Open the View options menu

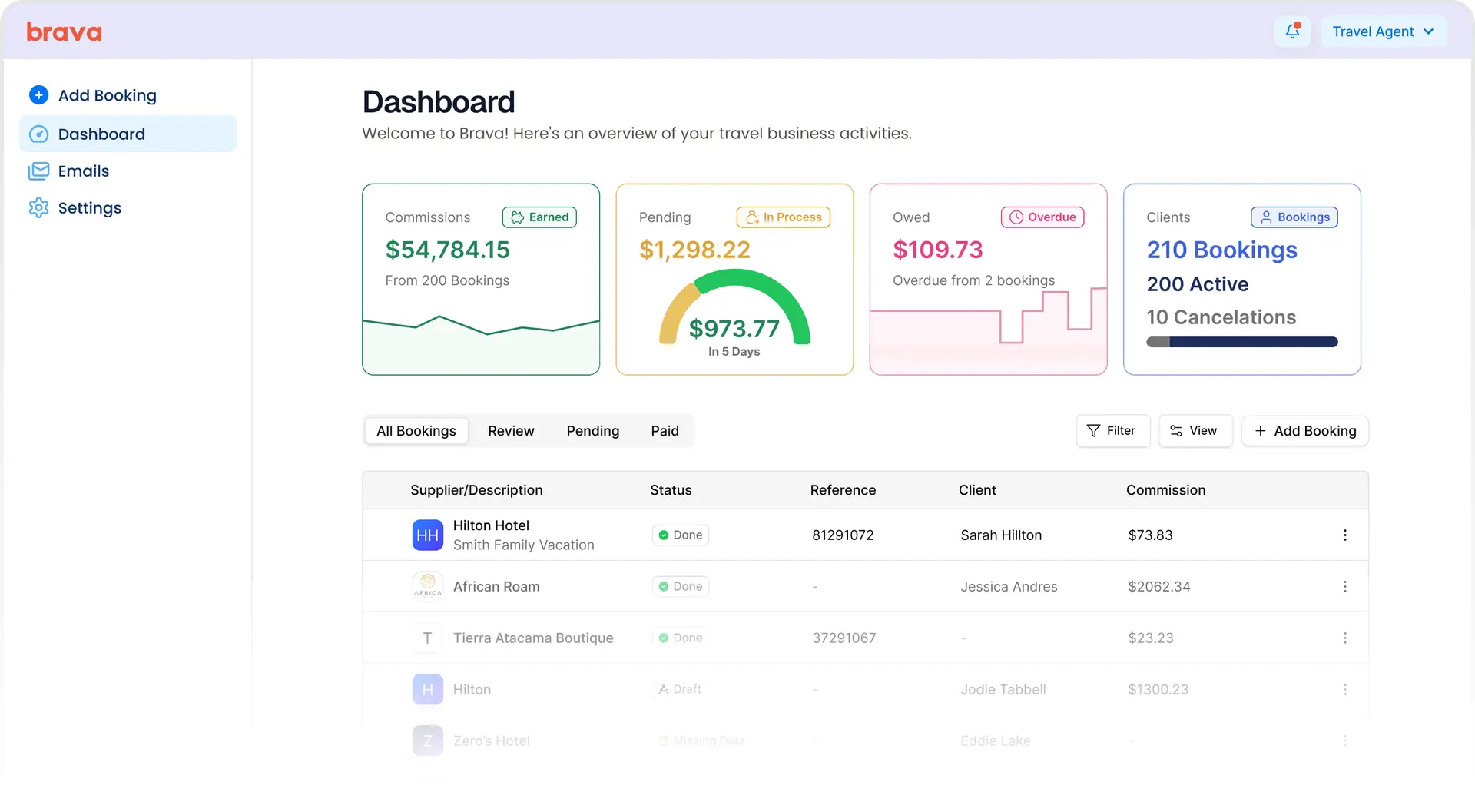point(1194,431)
